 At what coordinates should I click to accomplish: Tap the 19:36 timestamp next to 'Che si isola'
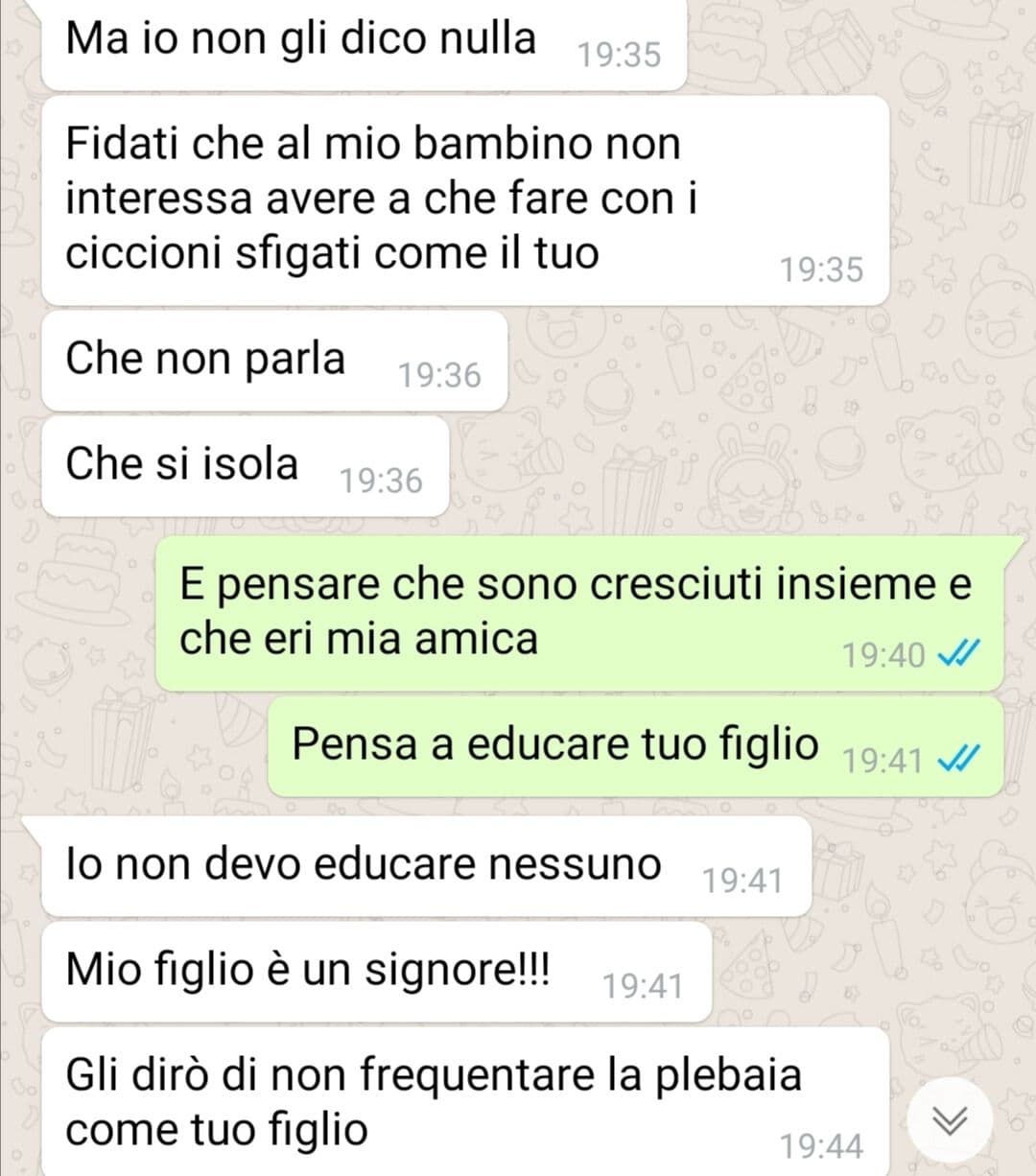381,481
